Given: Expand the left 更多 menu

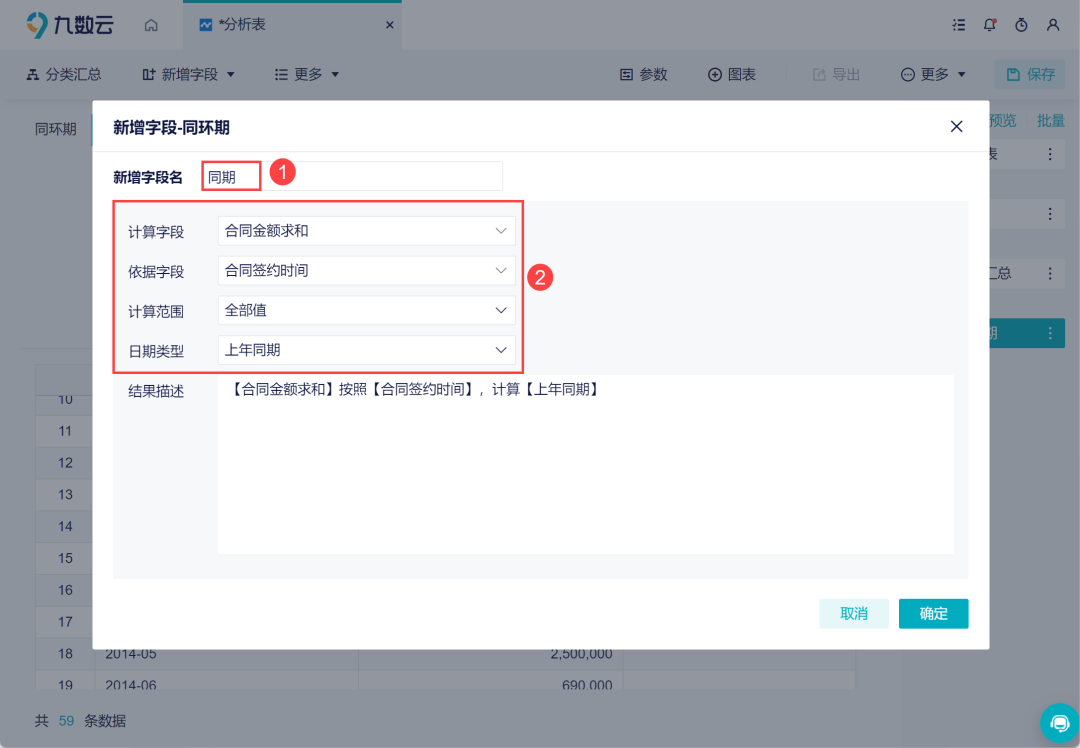Looking at the screenshot, I should tap(307, 74).
